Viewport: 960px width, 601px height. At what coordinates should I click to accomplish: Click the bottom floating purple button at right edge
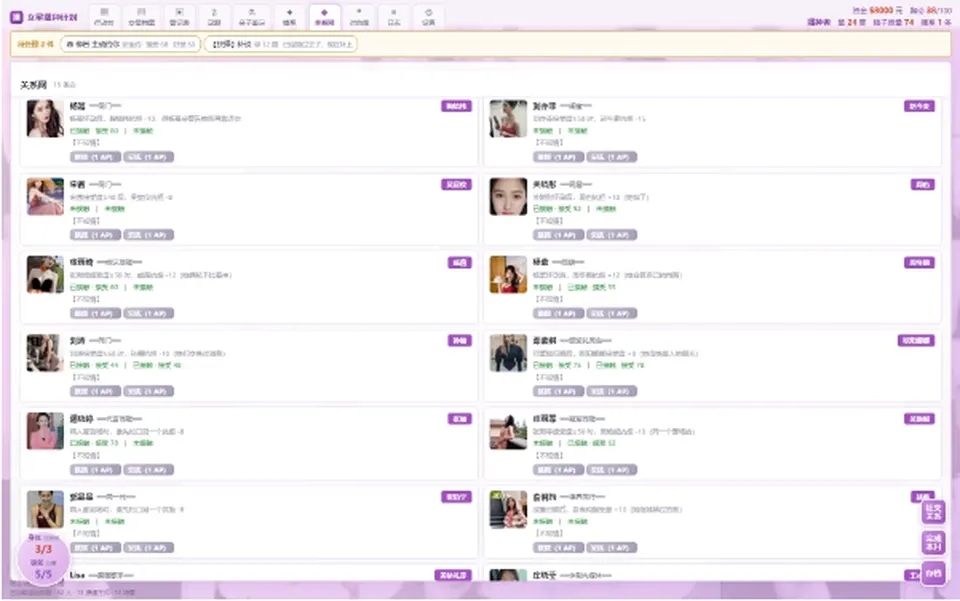click(x=933, y=573)
